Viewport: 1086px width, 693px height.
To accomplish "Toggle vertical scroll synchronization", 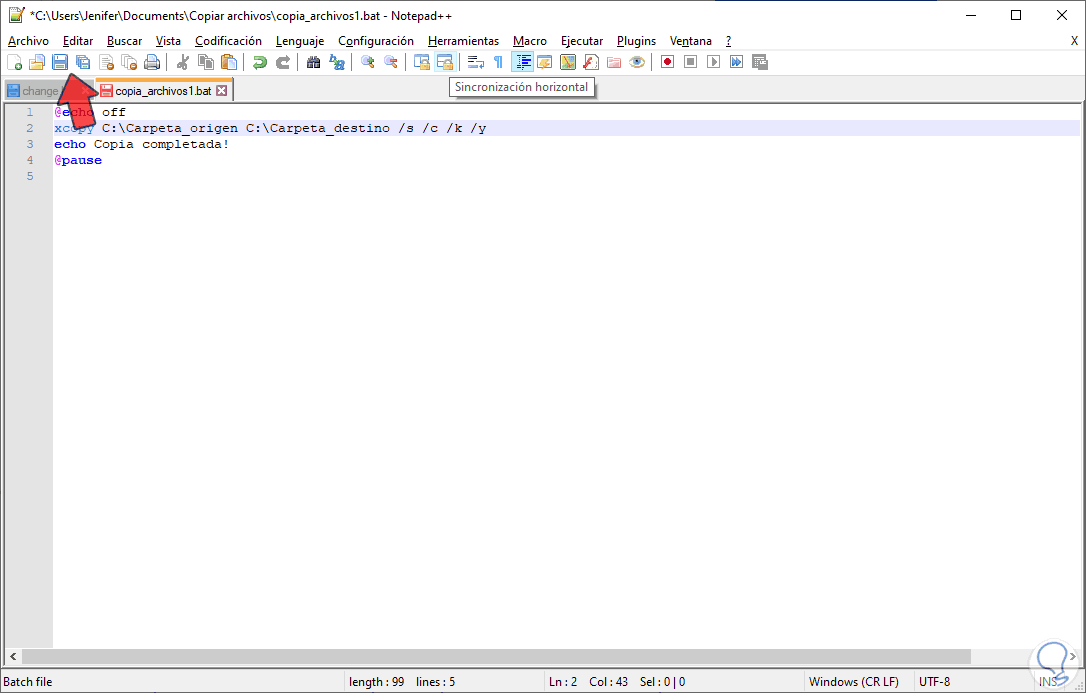I will point(422,62).
